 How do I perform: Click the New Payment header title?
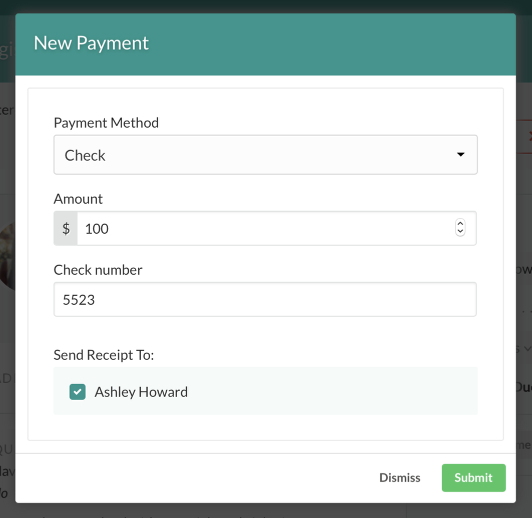pos(91,43)
